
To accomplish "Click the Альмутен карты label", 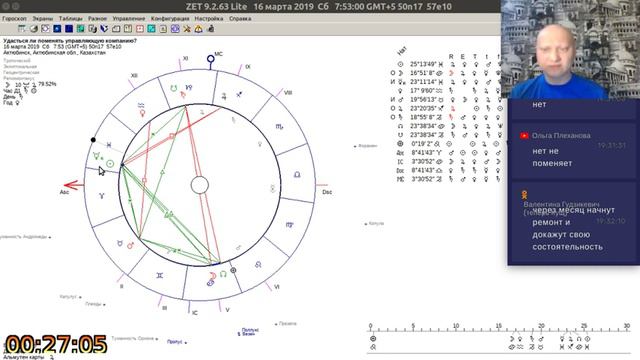I will click(23, 357).
